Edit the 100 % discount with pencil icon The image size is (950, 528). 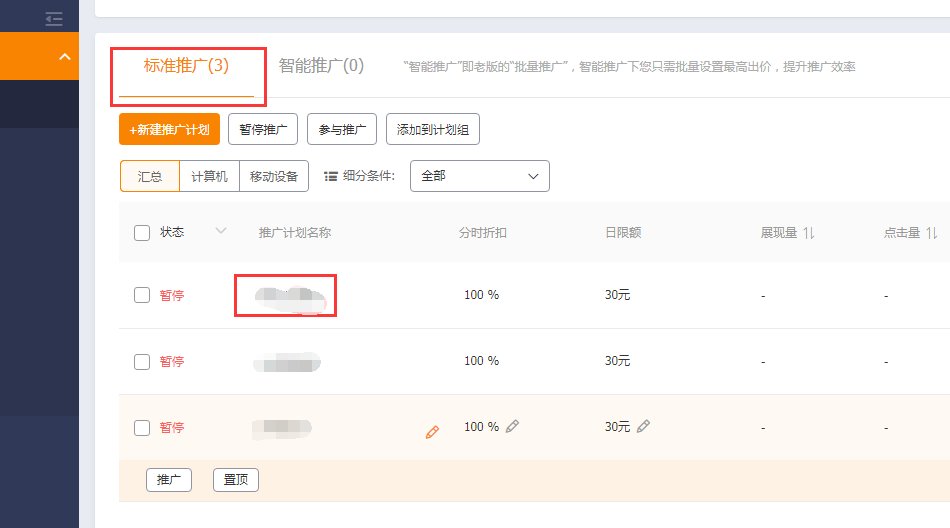(x=513, y=426)
